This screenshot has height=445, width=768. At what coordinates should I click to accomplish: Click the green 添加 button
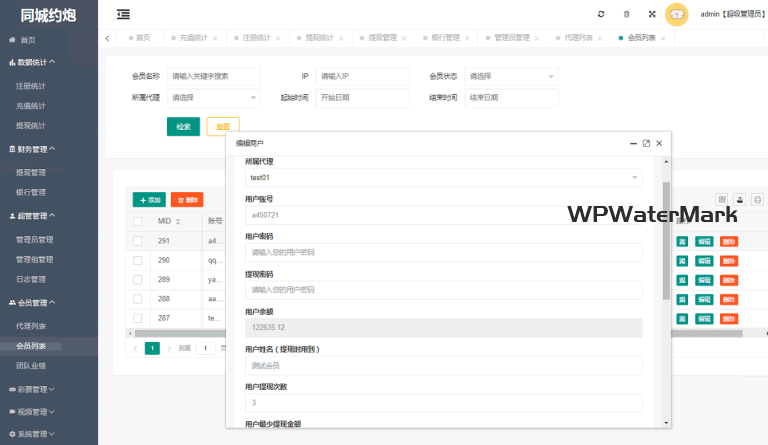149,199
